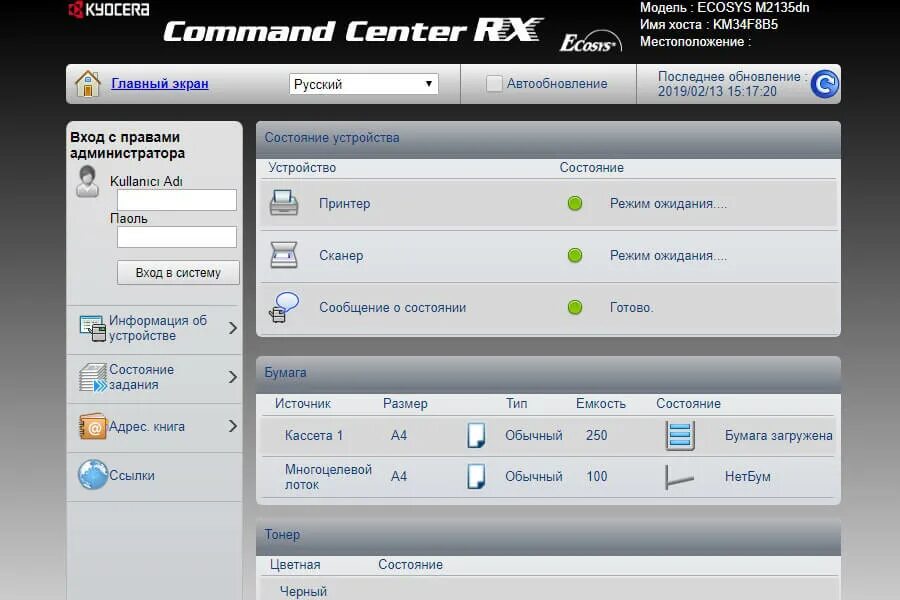Click the Многоцелевой лоток paper page icon
This screenshot has height=600, width=900.
476,477
